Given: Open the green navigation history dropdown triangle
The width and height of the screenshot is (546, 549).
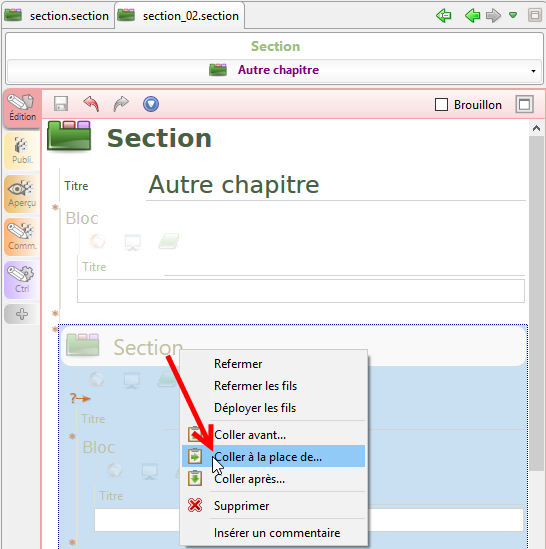Looking at the screenshot, I should tap(513, 15).
